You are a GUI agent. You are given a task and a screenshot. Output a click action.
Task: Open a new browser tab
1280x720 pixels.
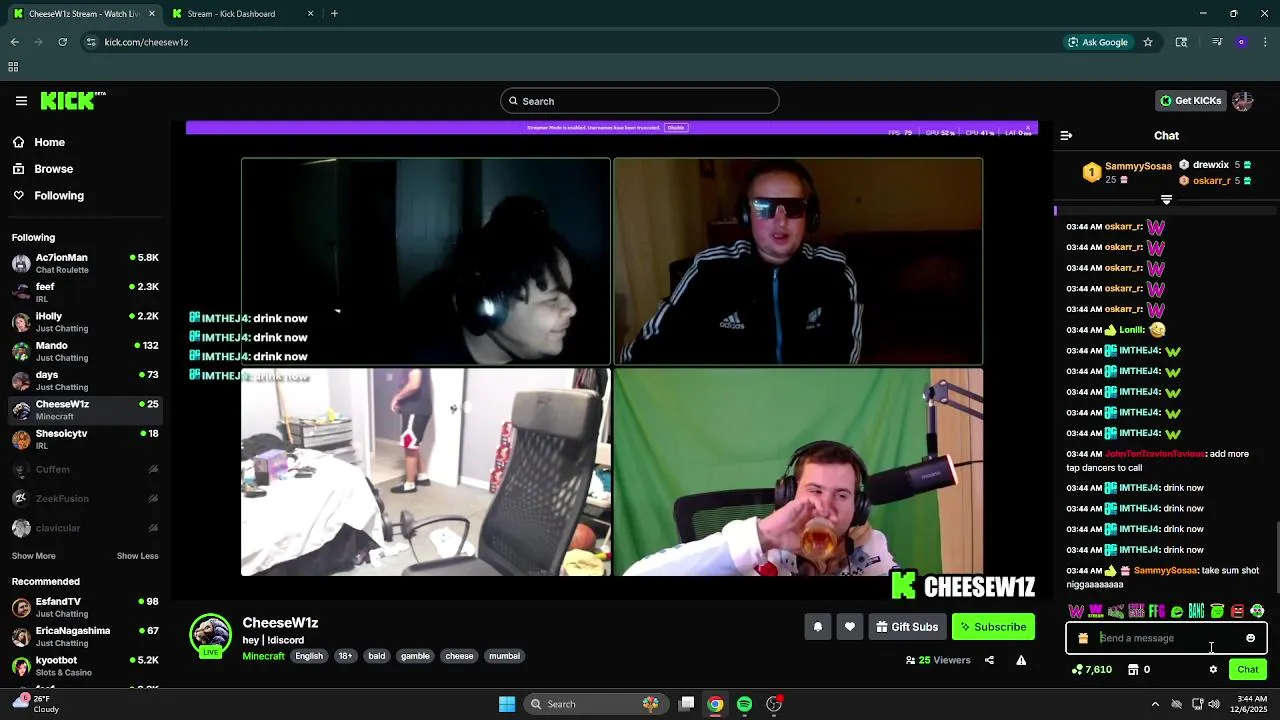tap(334, 14)
